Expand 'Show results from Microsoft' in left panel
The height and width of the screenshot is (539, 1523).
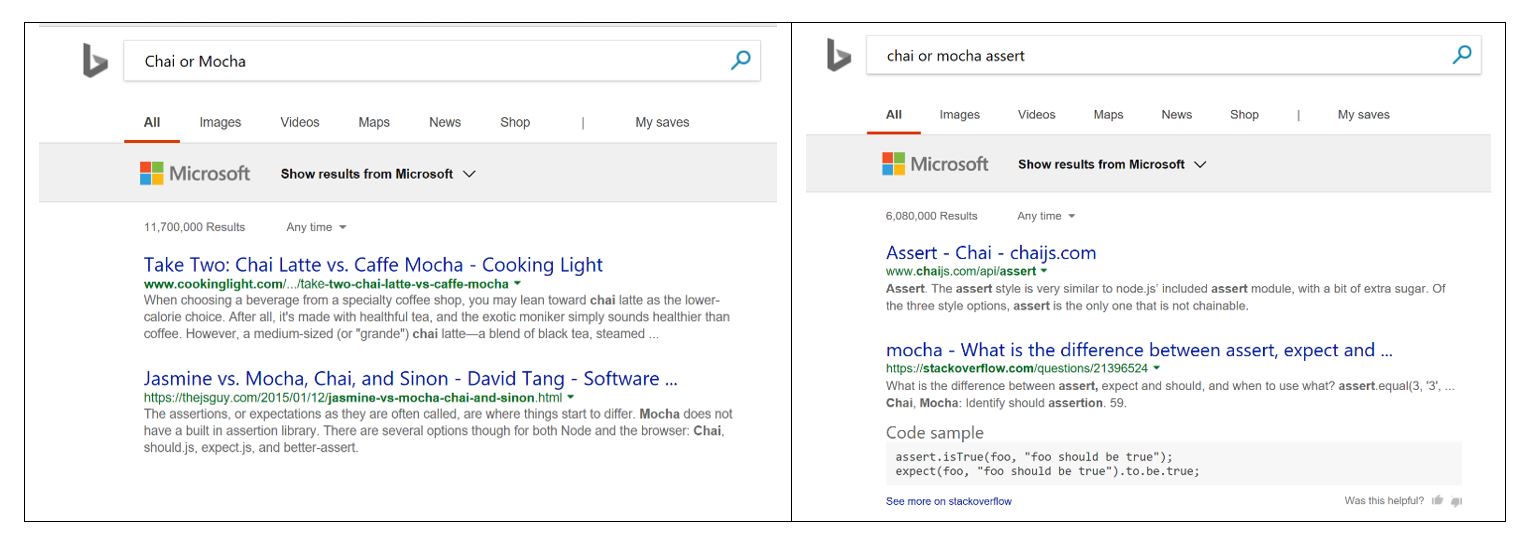tap(378, 174)
